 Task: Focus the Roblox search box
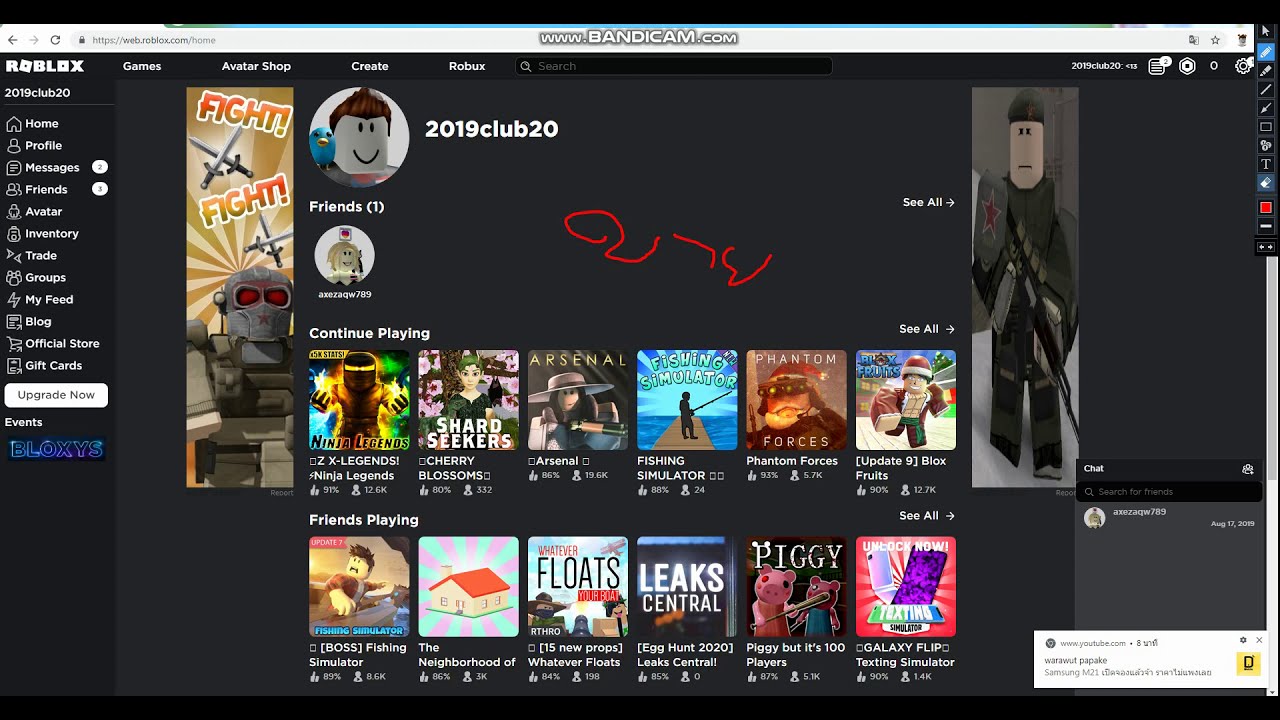pos(673,66)
